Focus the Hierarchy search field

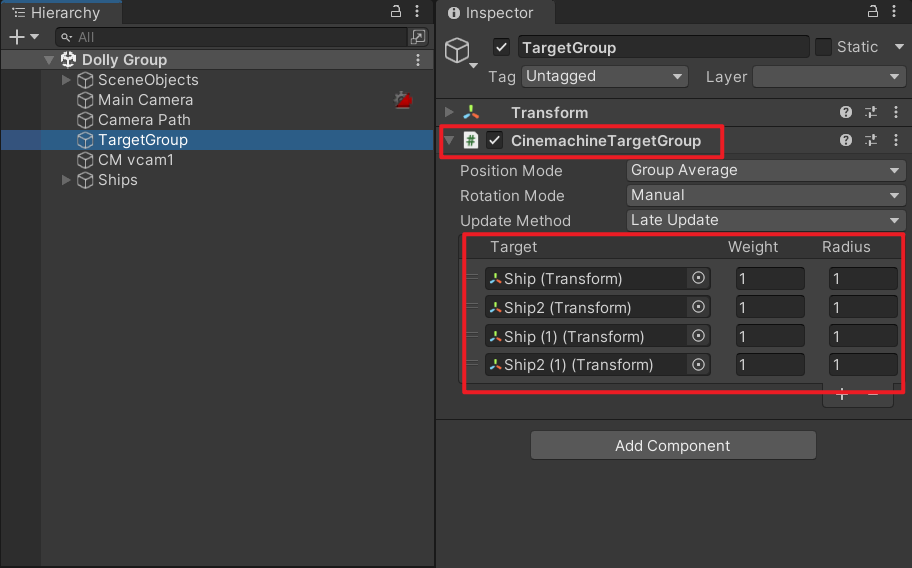click(231, 37)
